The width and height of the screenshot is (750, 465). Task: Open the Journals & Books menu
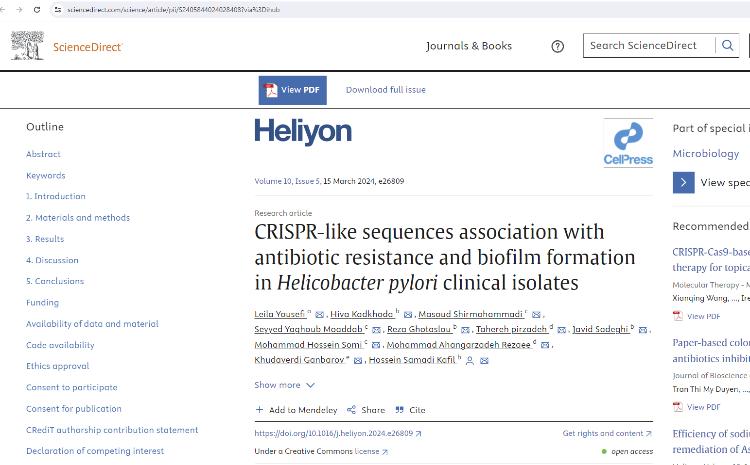click(x=469, y=46)
